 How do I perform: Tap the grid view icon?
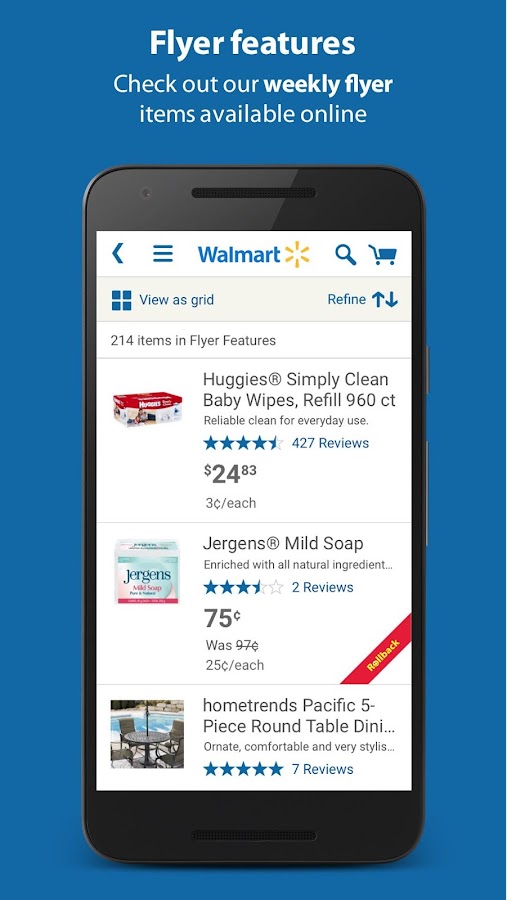coord(121,300)
